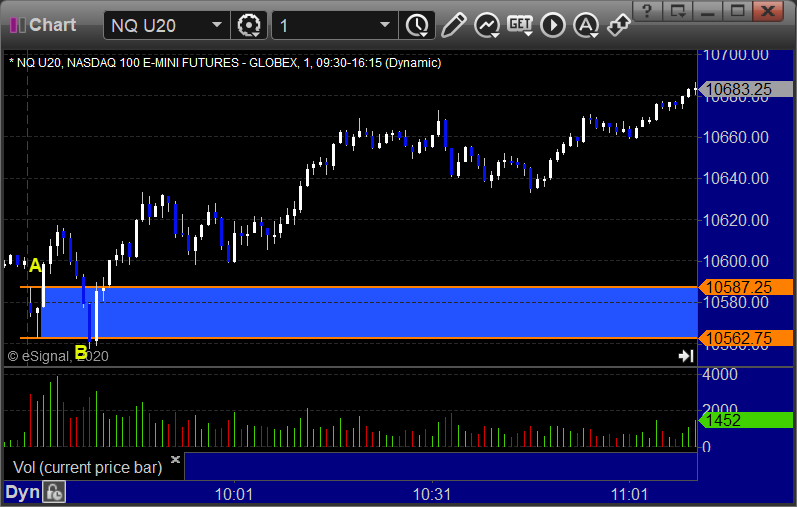The image size is (797, 507).
Task: Click the upper orange line at 10587.25
Action: tap(358, 287)
